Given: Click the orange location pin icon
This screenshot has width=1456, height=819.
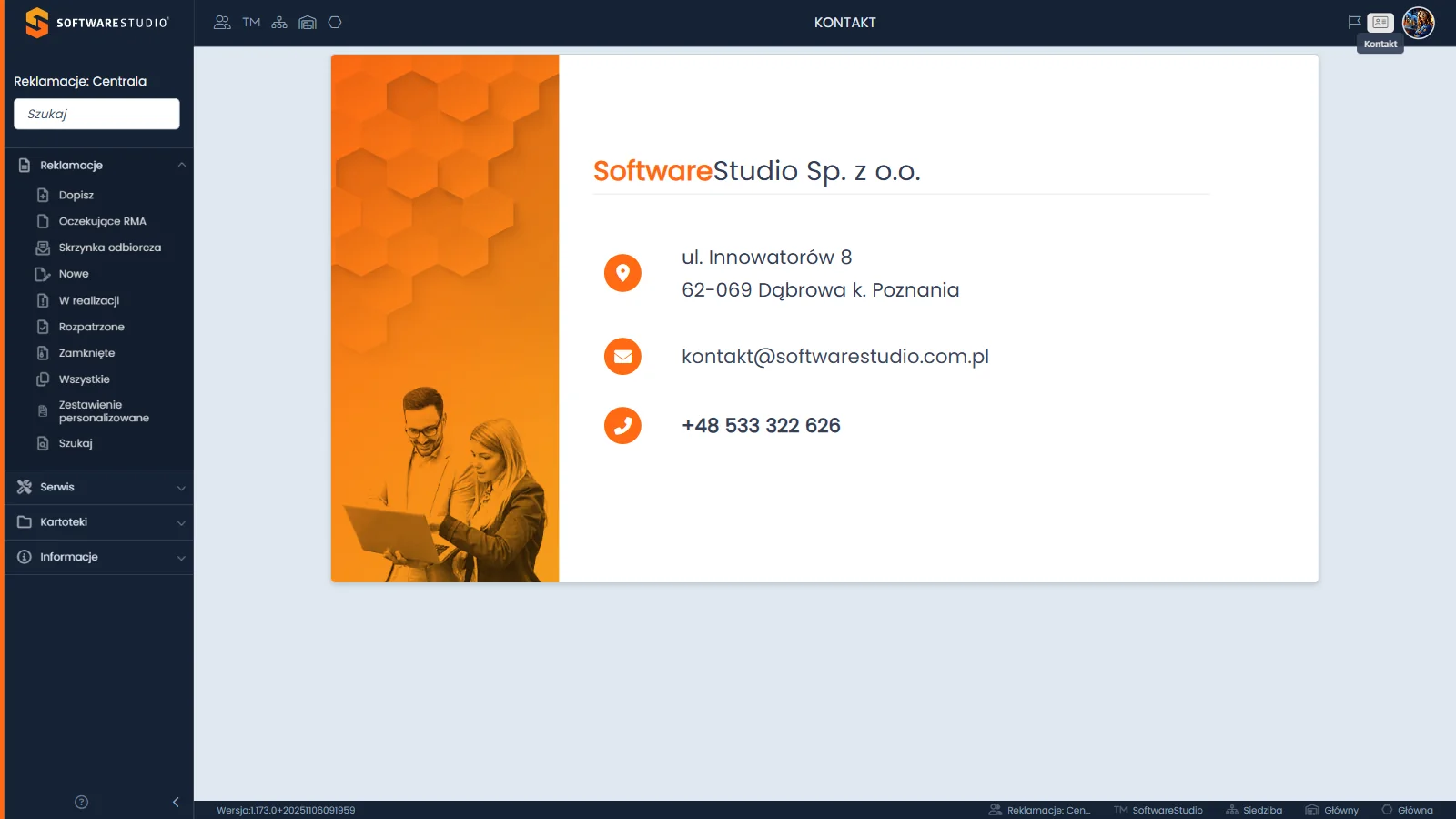Looking at the screenshot, I should pyautogui.click(x=622, y=273).
